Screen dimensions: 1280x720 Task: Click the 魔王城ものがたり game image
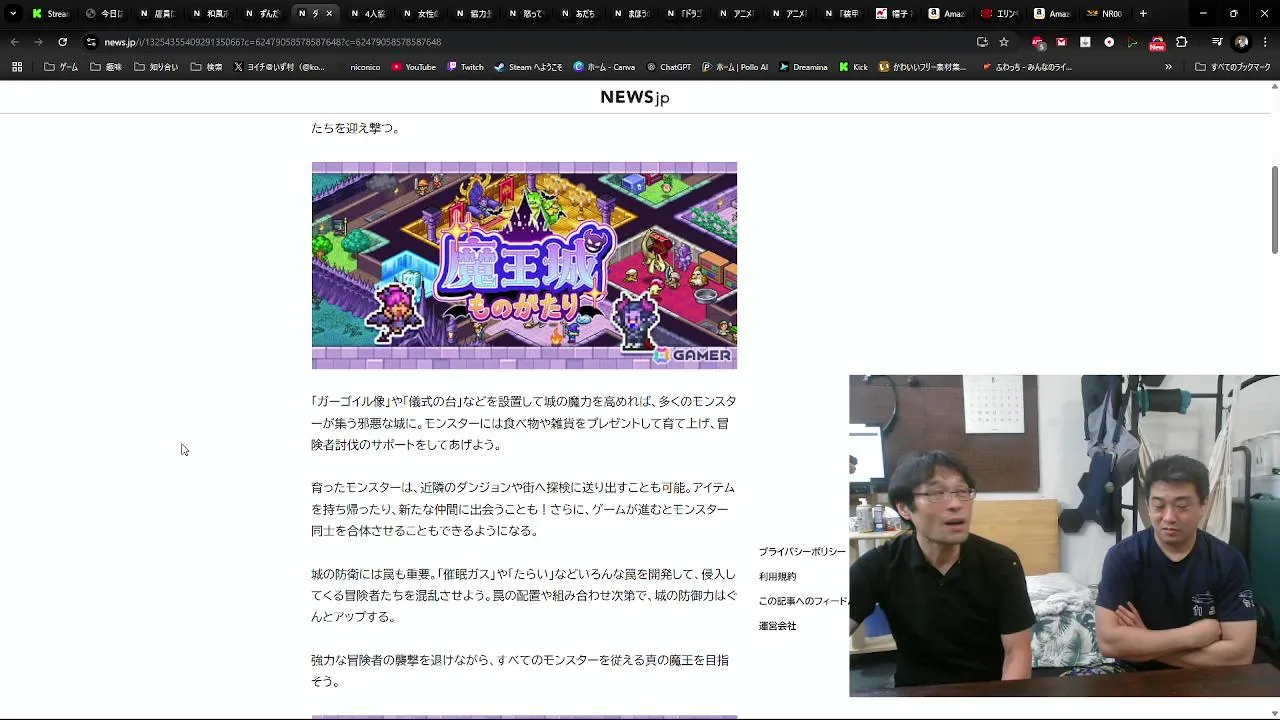tap(524, 265)
